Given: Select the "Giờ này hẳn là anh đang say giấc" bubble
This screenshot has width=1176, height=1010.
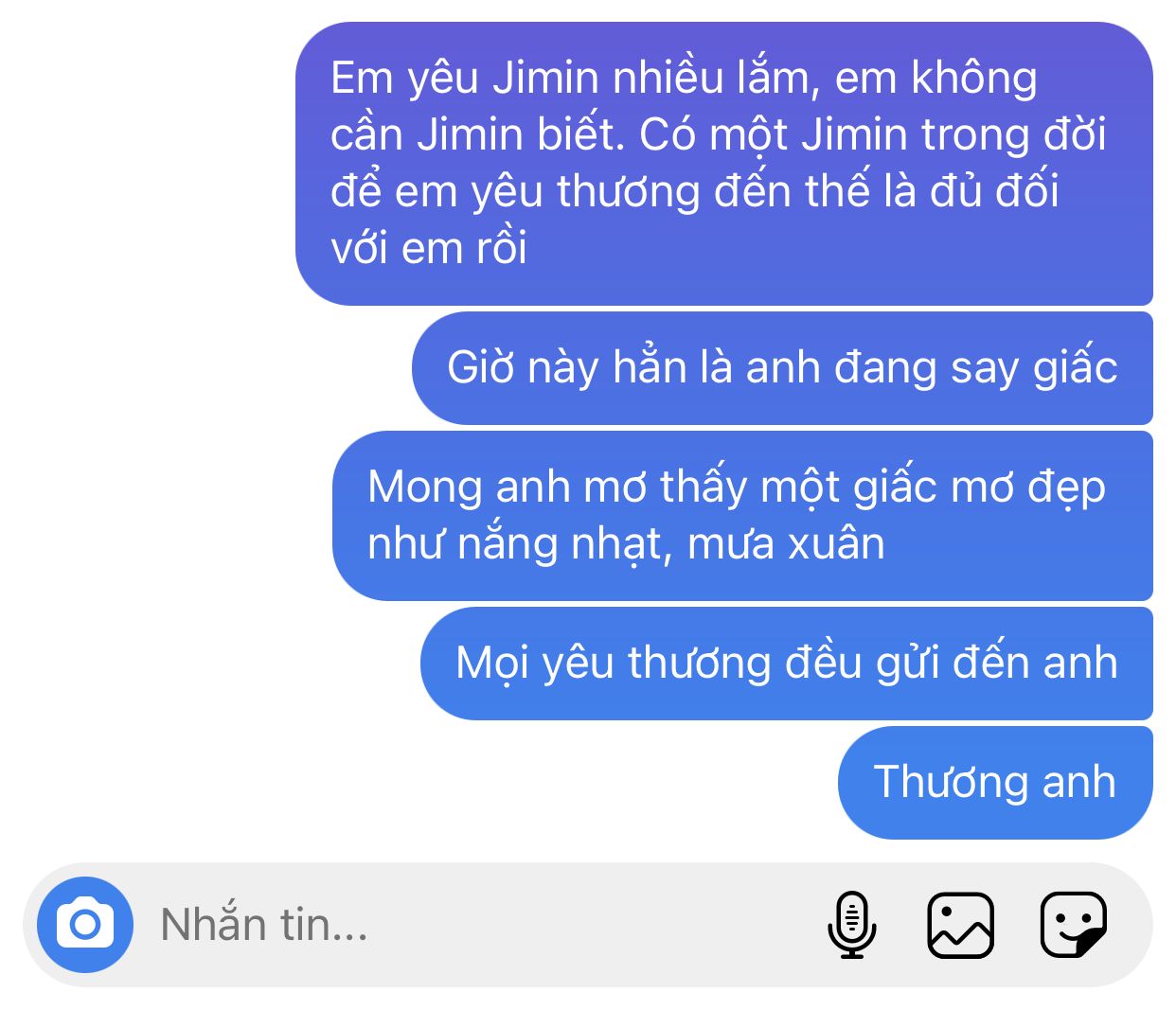Looking at the screenshot, I should coord(782,368).
